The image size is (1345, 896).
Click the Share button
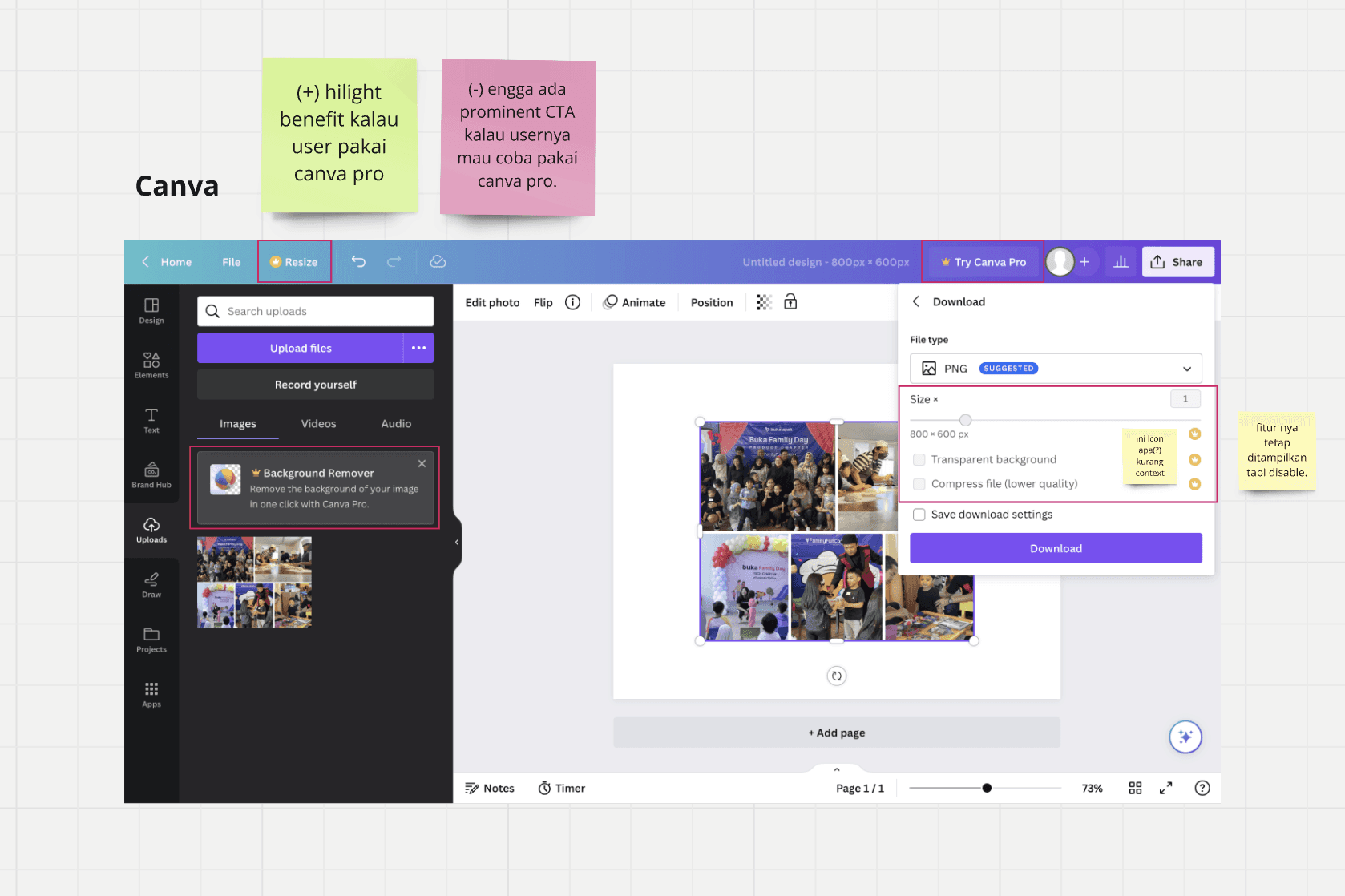[1178, 262]
